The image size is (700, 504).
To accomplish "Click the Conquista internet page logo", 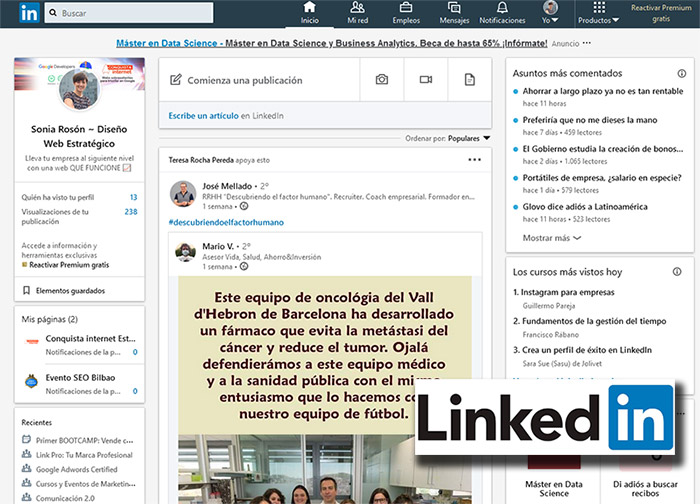I will pyautogui.click(x=32, y=342).
